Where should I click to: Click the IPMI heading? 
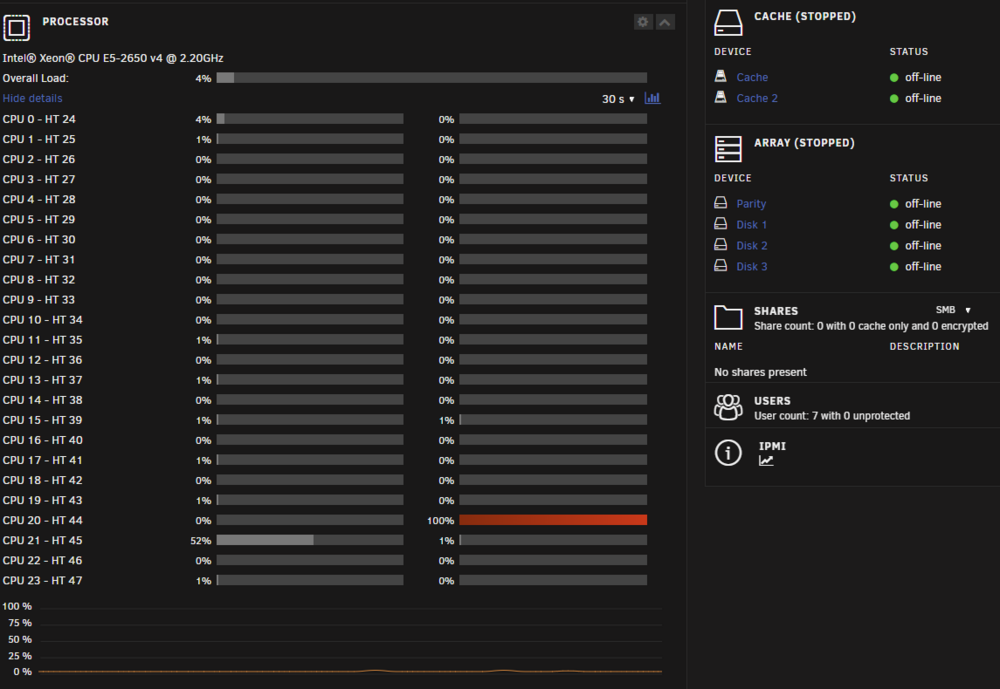772,446
